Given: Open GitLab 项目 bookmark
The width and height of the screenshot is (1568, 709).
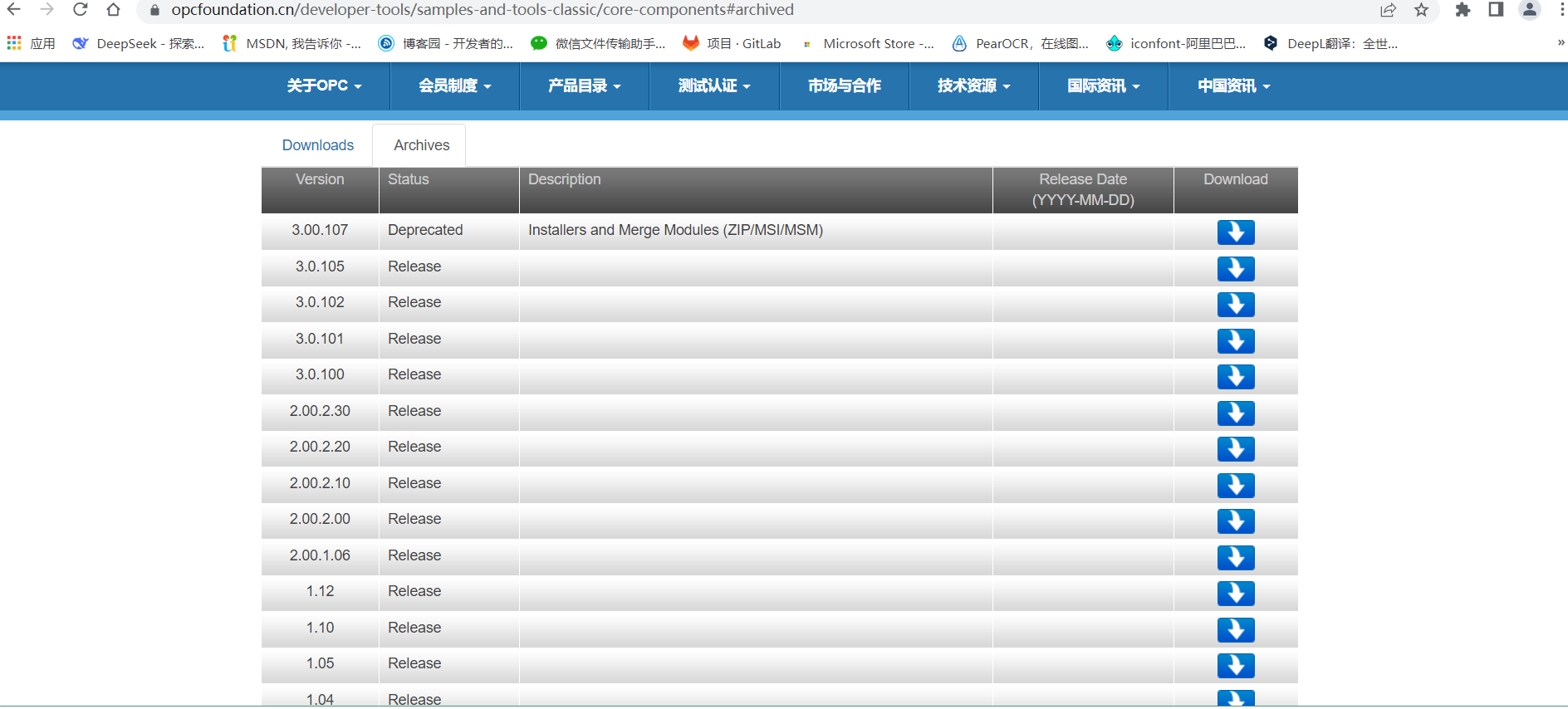Looking at the screenshot, I should point(732,43).
